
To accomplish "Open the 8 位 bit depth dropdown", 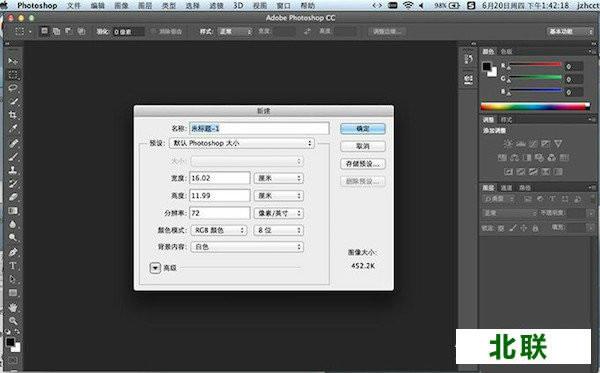I will [279, 230].
